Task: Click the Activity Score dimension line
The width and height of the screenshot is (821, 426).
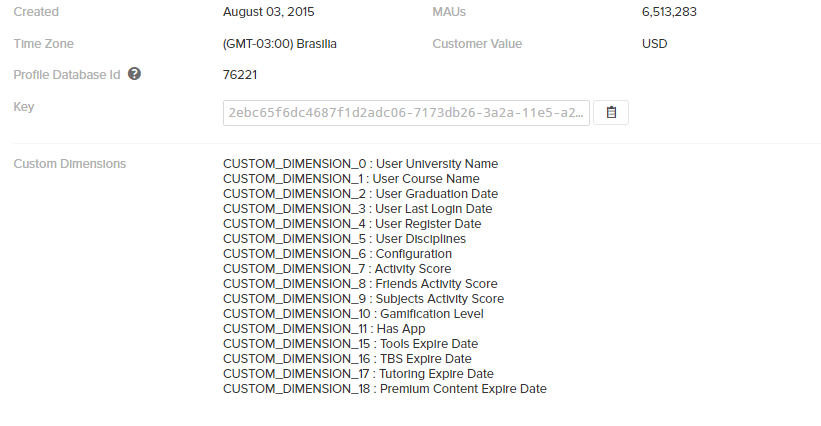Action: (337, 269)
